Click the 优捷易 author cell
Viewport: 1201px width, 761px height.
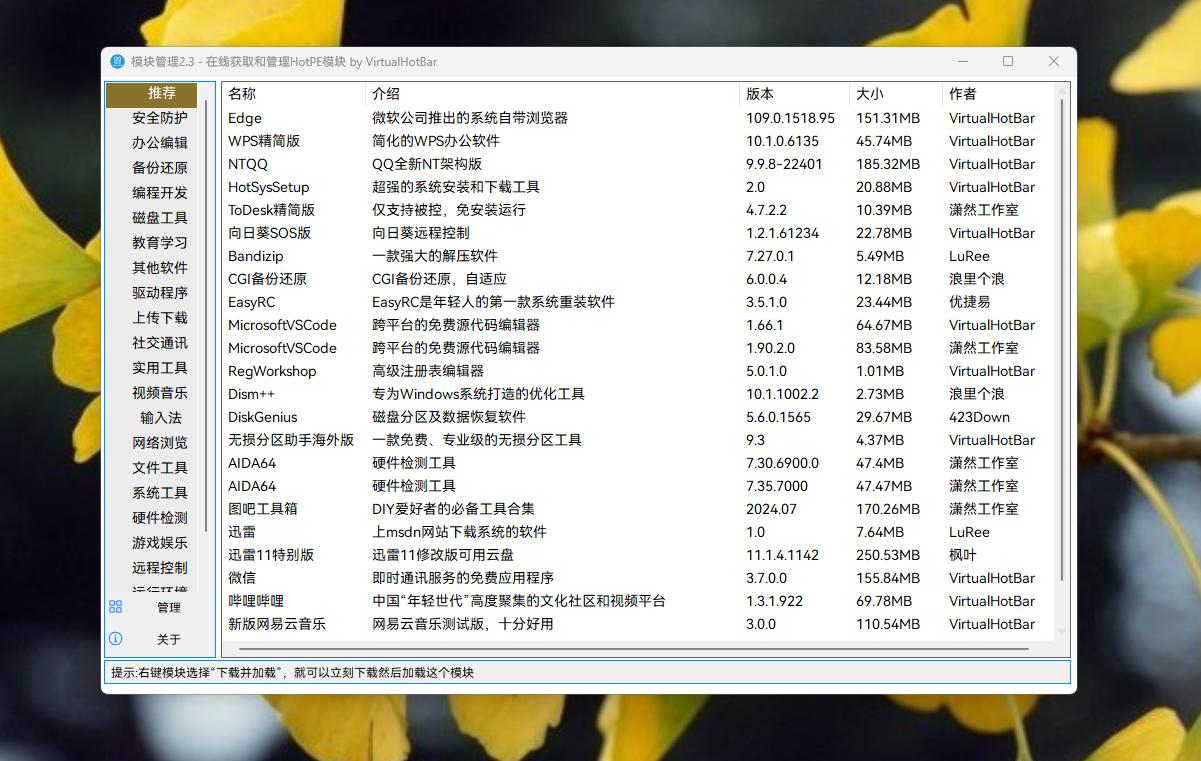[x=970, y=302]
